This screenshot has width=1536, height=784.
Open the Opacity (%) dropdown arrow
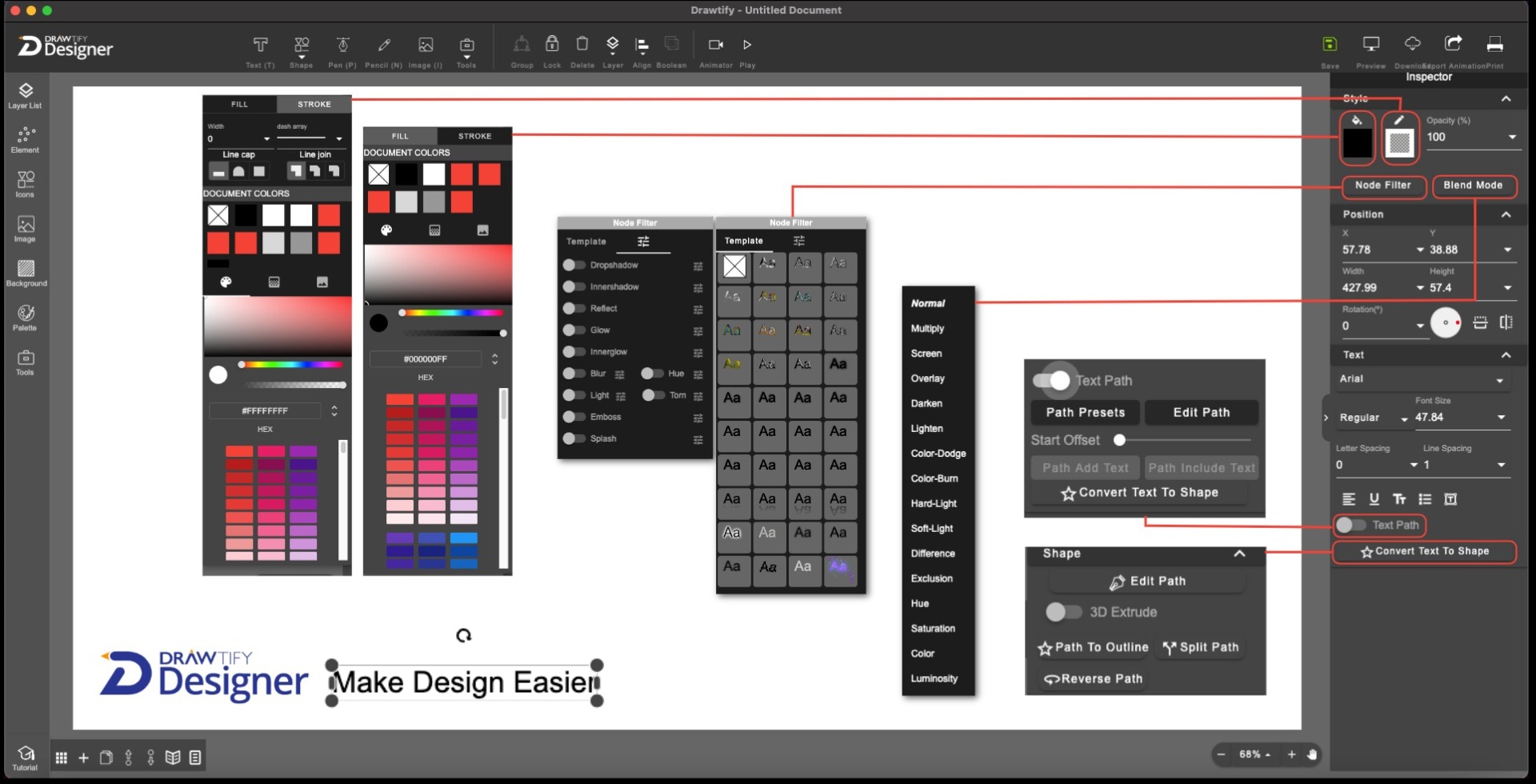[x=1512, y=137]
